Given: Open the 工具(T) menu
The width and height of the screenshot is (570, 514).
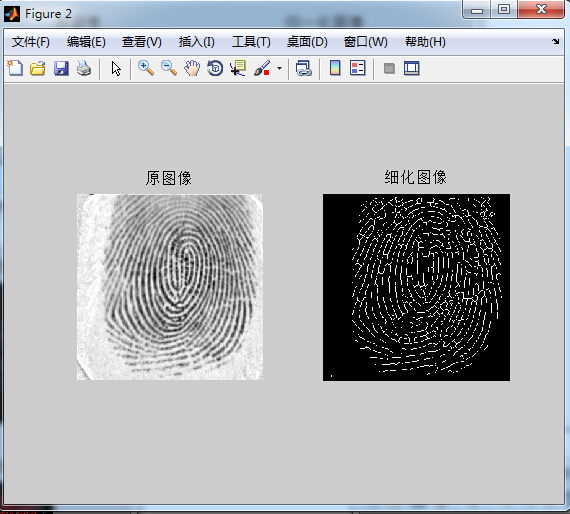Looking at the screenshot, I should point(251,42).
